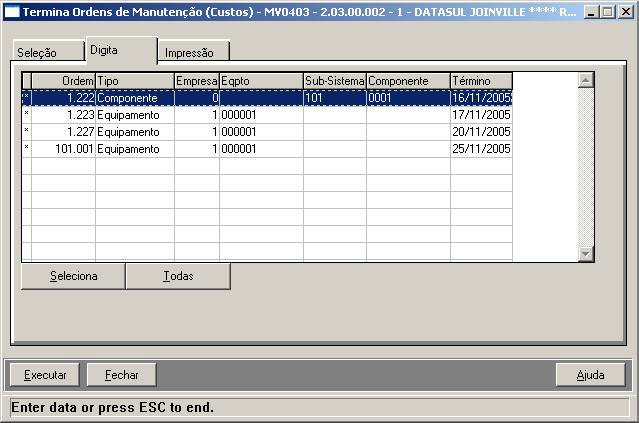The width and height of the screenshot is (639, 423).
Task: Click the Seleciona button
Action: point(73,276)
